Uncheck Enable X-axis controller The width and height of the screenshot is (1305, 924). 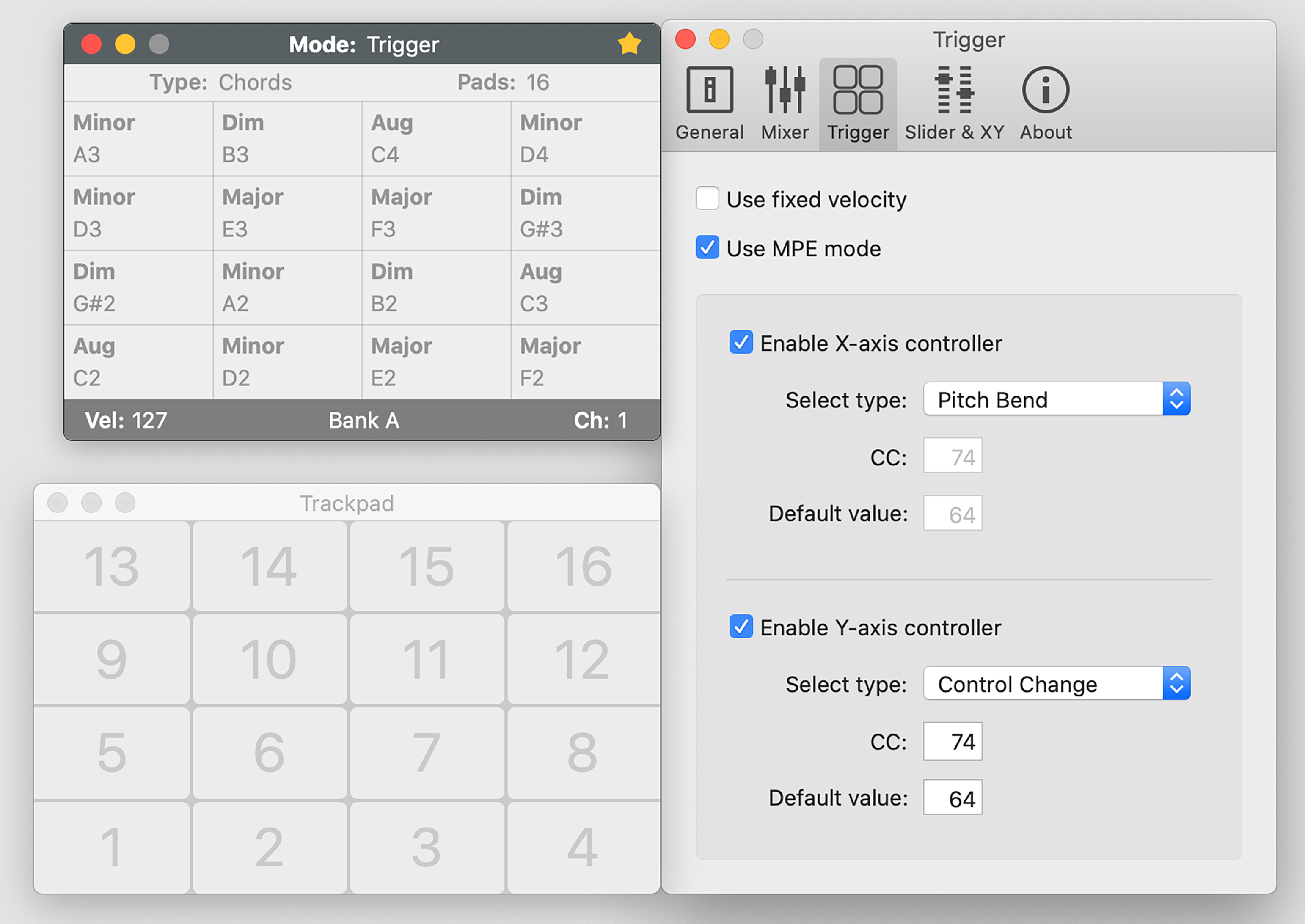pos(741,343)
